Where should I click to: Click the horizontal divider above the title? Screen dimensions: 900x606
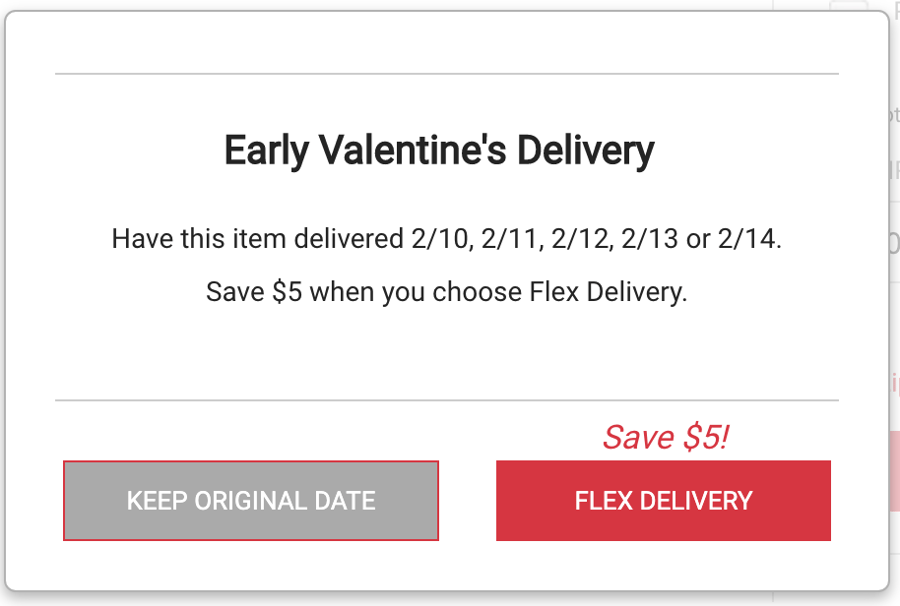pos(446,74)
